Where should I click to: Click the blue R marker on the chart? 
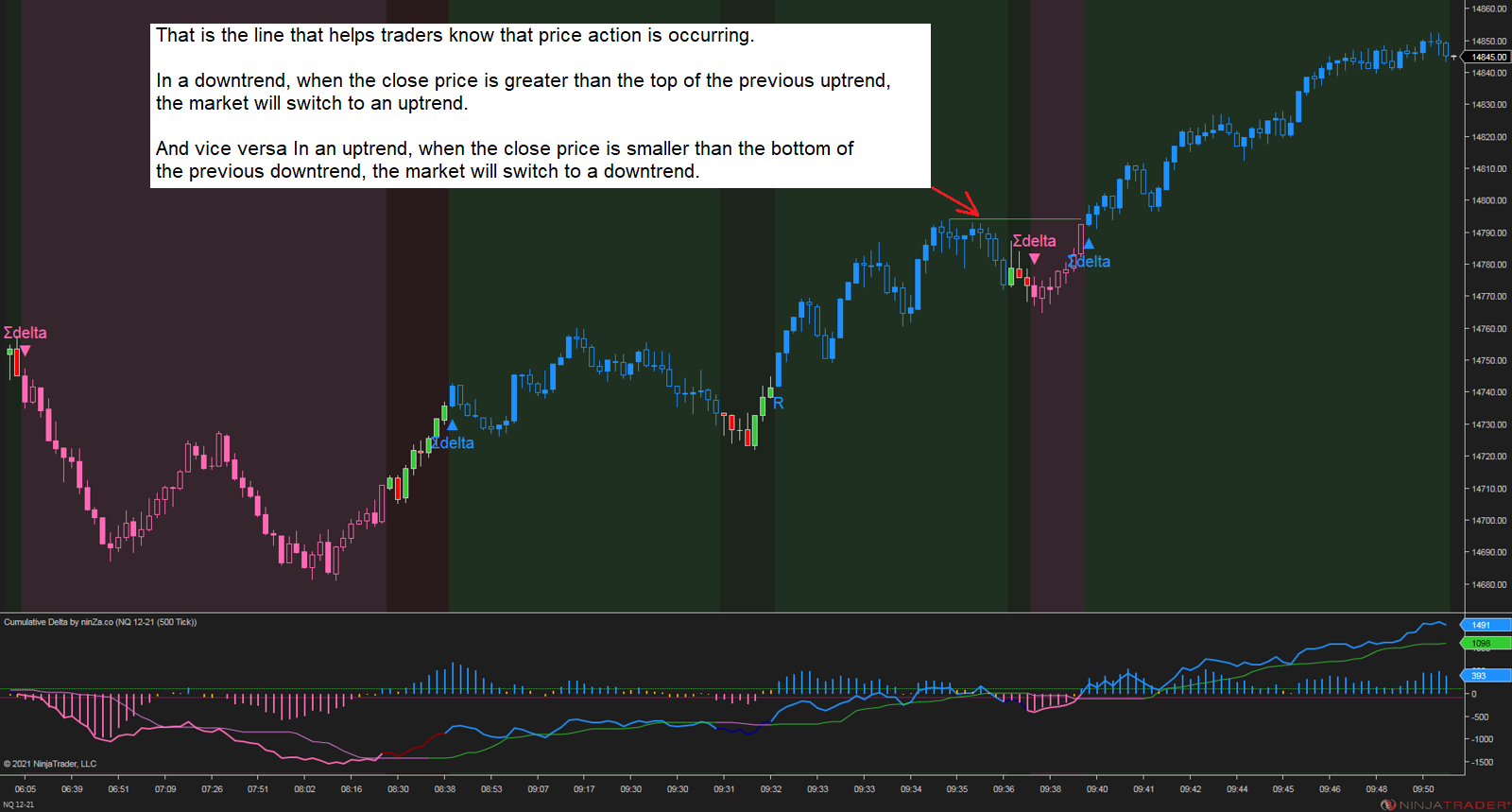click(x=779, y=404)
